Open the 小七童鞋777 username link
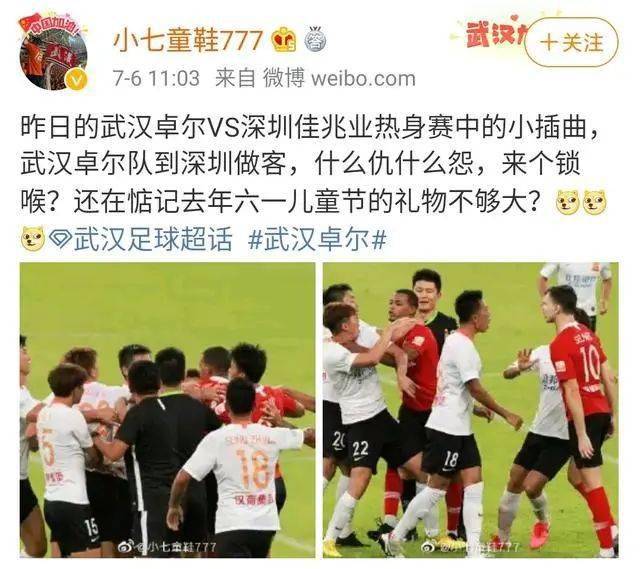The width and height of the screenshot is (640, 569). 187,40
